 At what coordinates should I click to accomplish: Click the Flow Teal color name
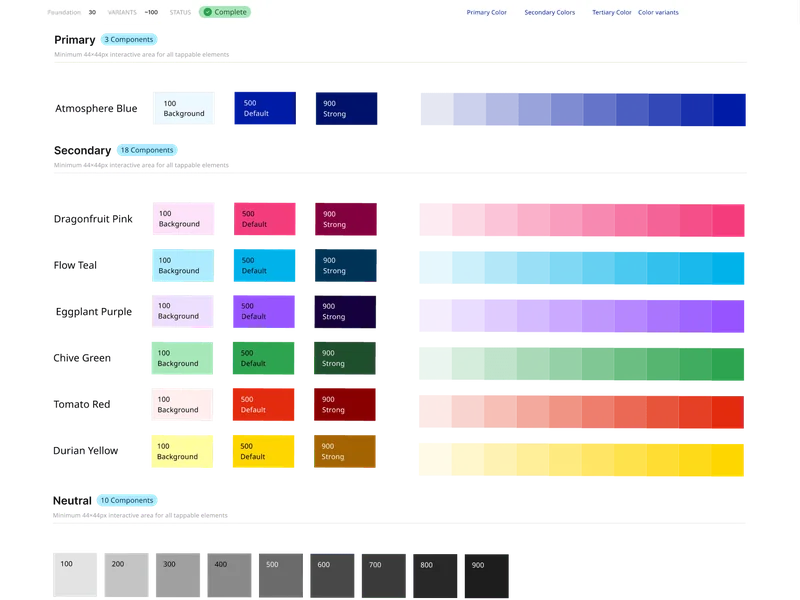[75, 265]
